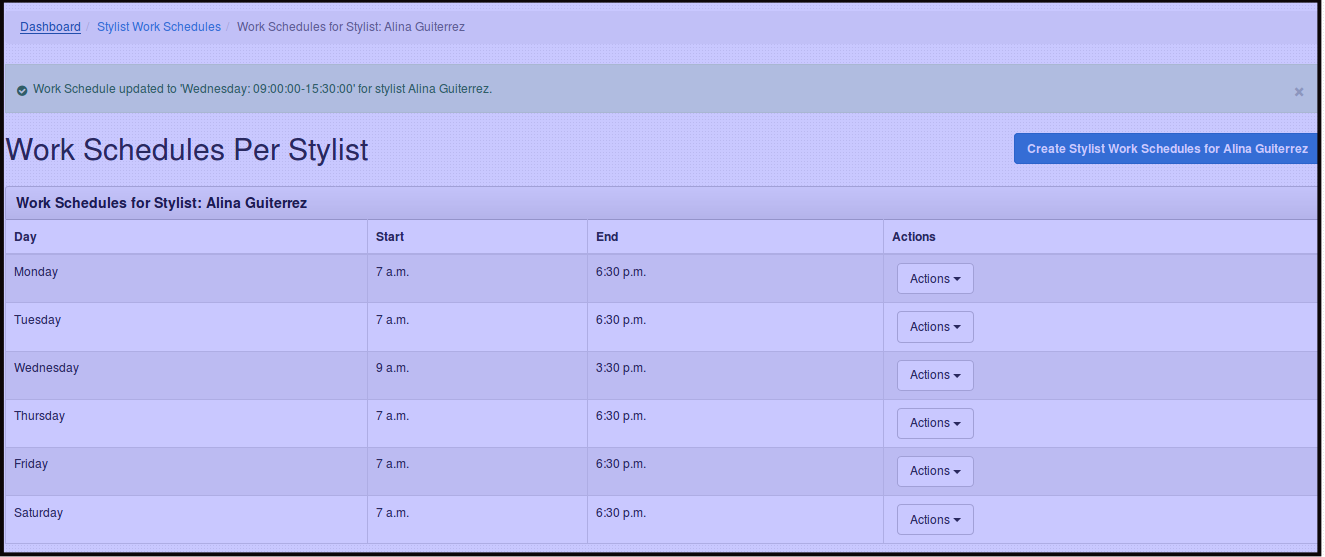
Task: Click the green checkmark icon in the alert
Action: (22, 90)
